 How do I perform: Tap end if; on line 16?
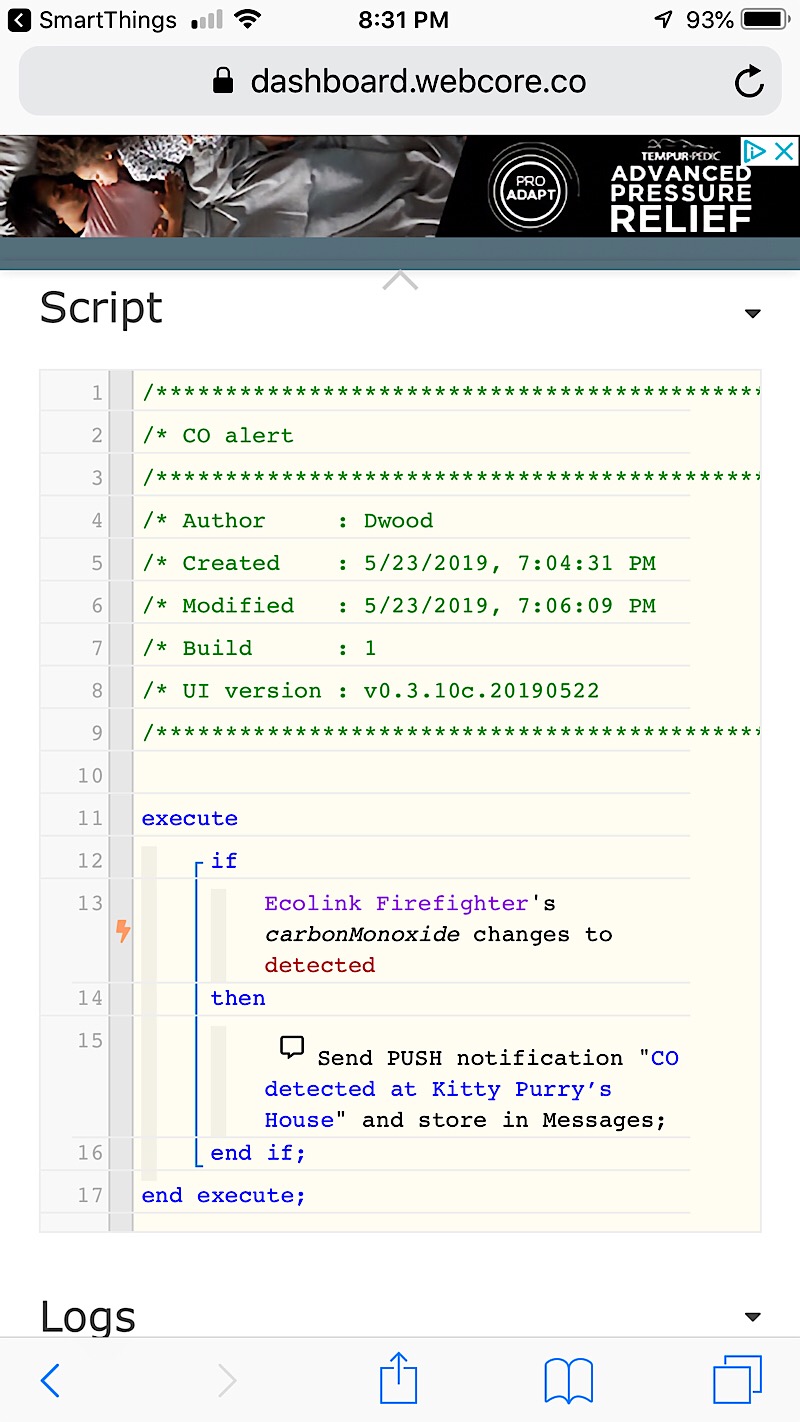click(258, 1152)
